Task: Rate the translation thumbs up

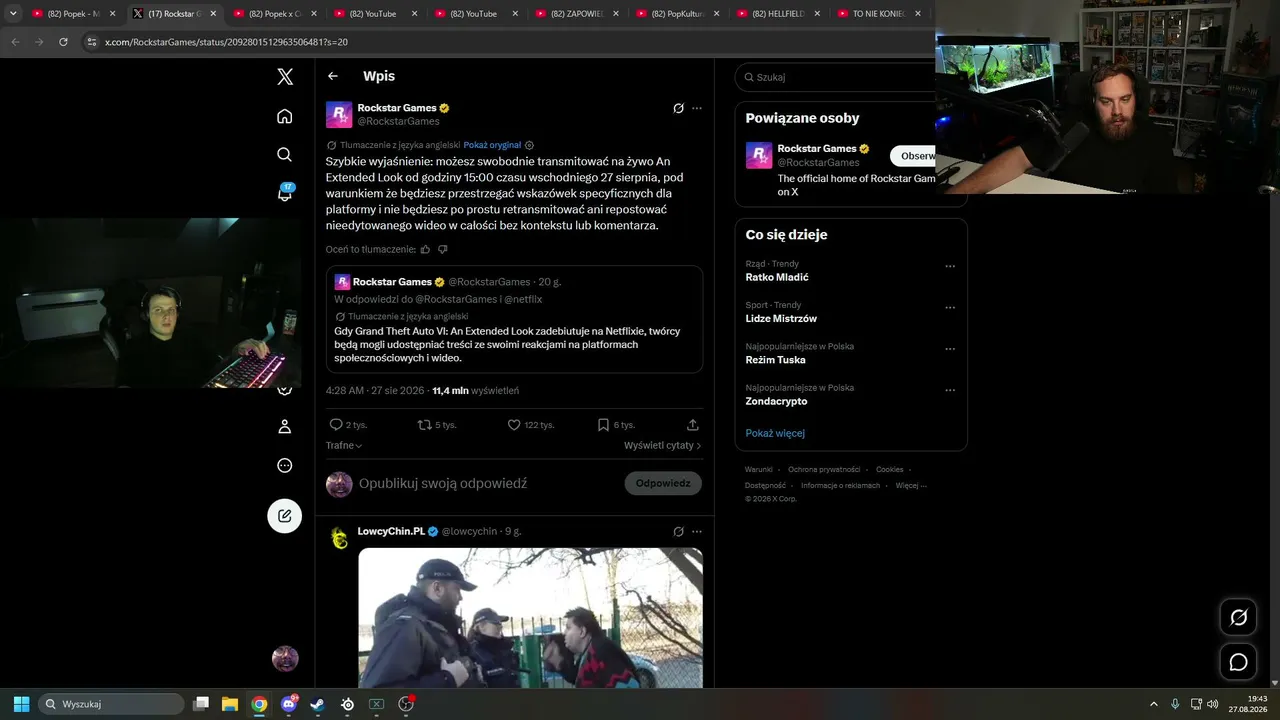Action: (x=425, y=249)
